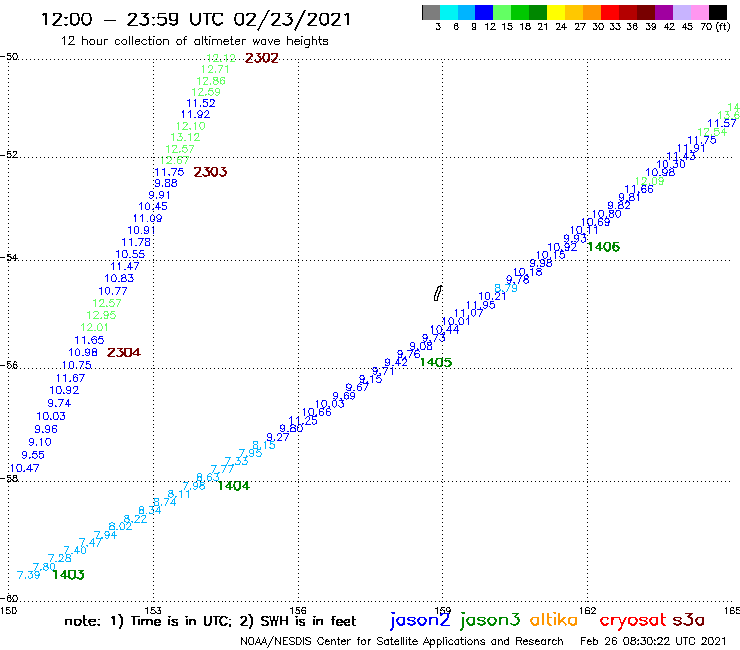Click the light green 12–15 ft swatch

502,12
